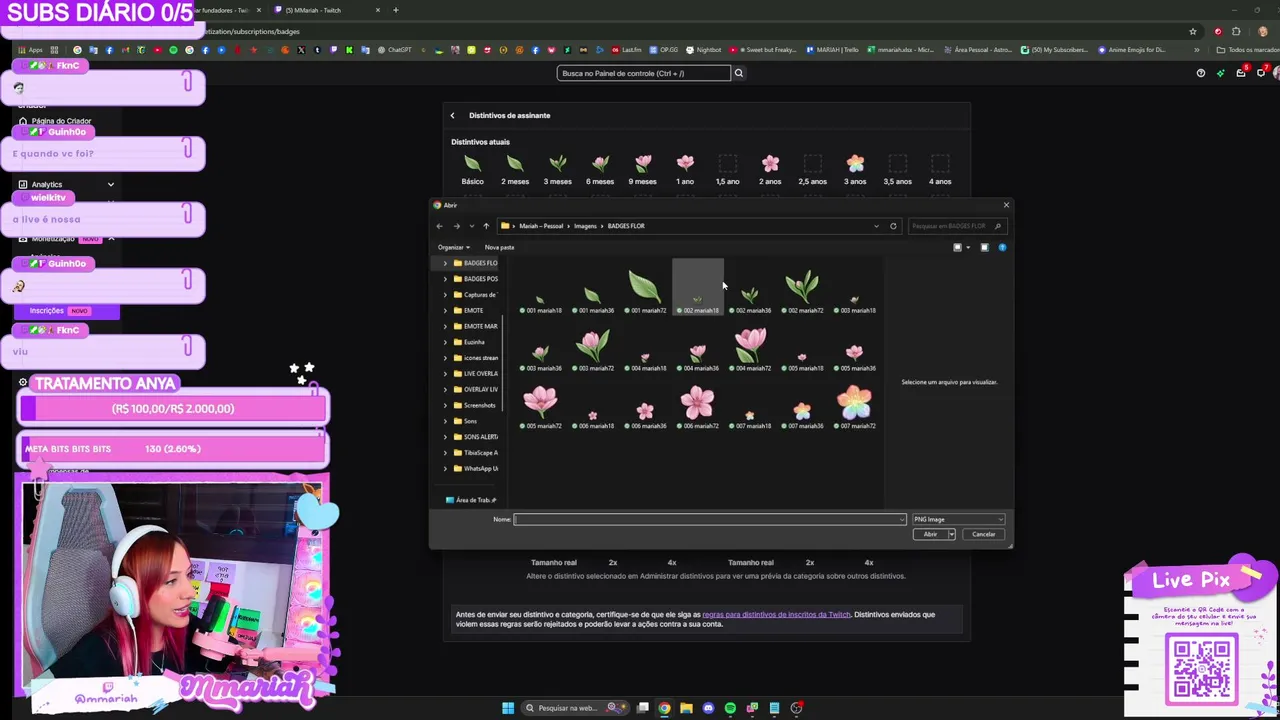Click Twitch dashboard search box

pyautogui.click(x=644, y=73)
